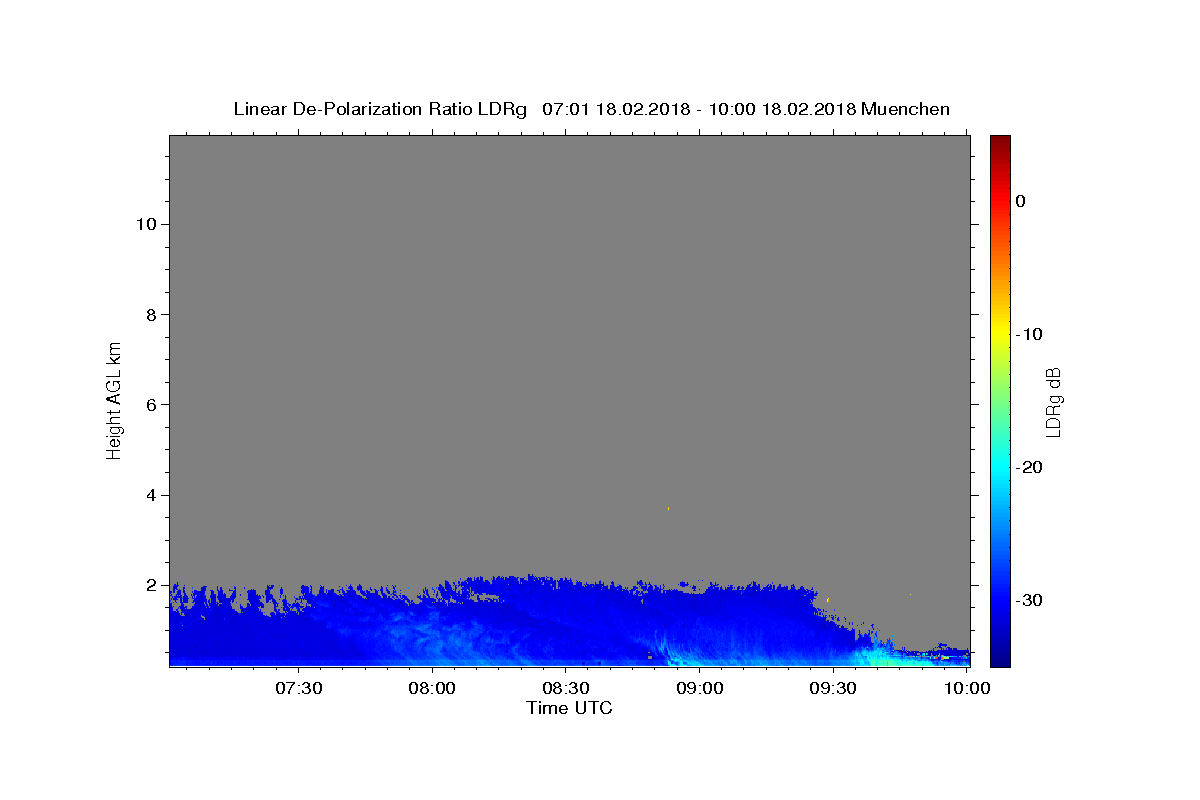This screenshot has width=1200, height=800.
Task: Click the 09:00 time tick label
Action: (x=700, y=689)
